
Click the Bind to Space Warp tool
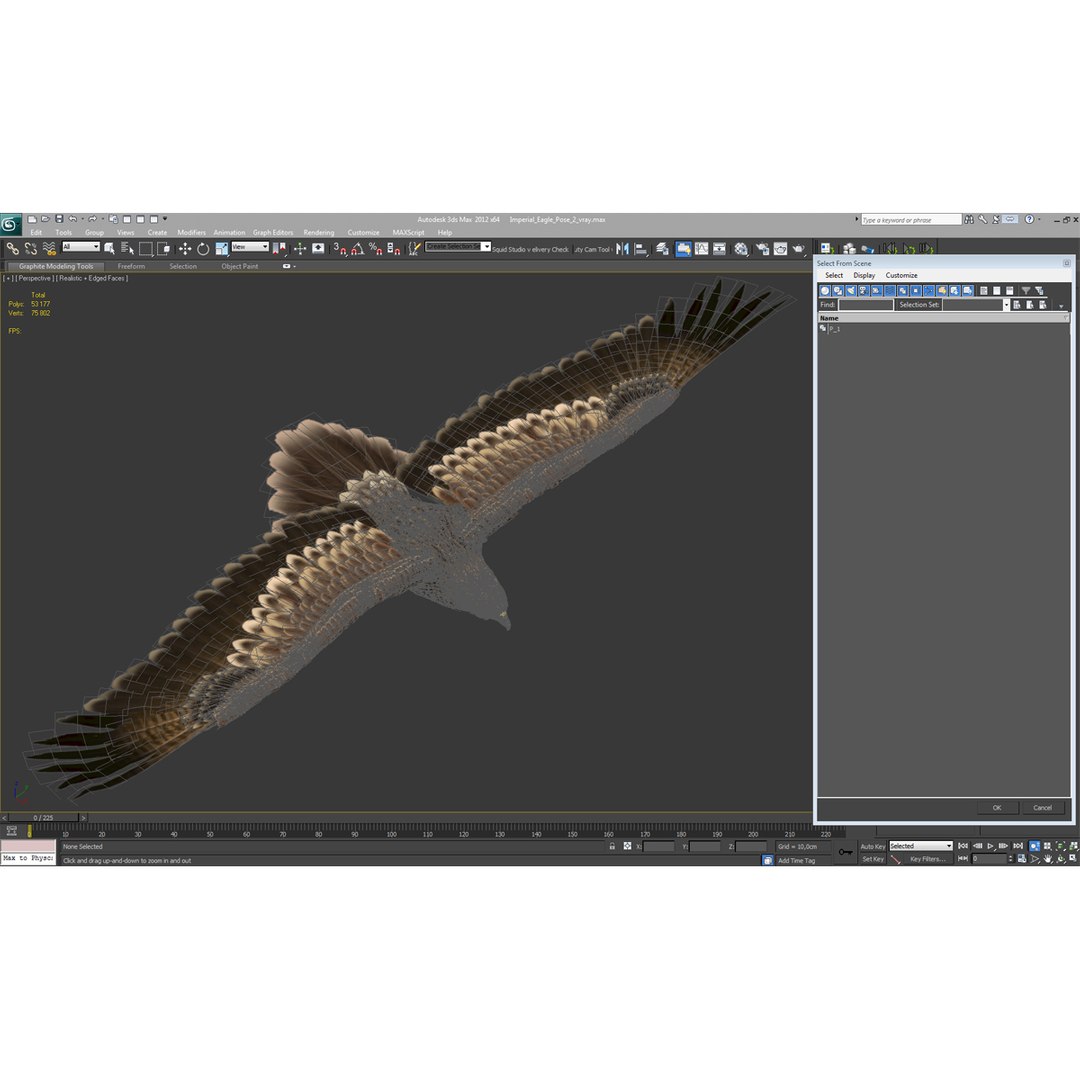(49, 249)
